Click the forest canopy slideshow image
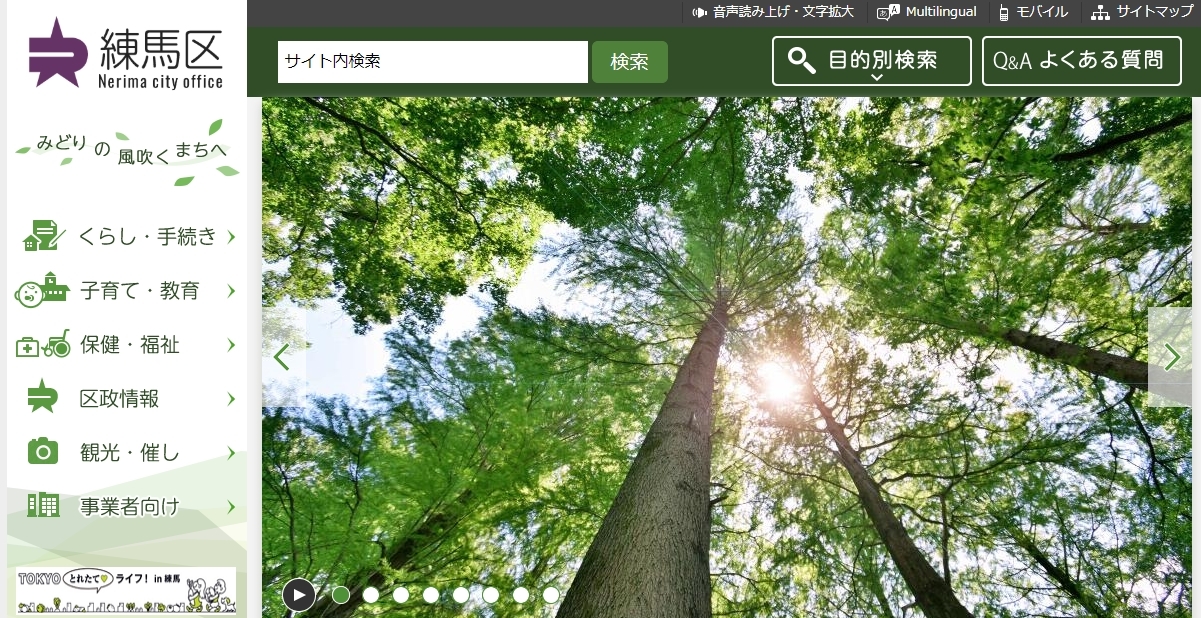This screenshot has height=618, width=1201. (727, 357)
